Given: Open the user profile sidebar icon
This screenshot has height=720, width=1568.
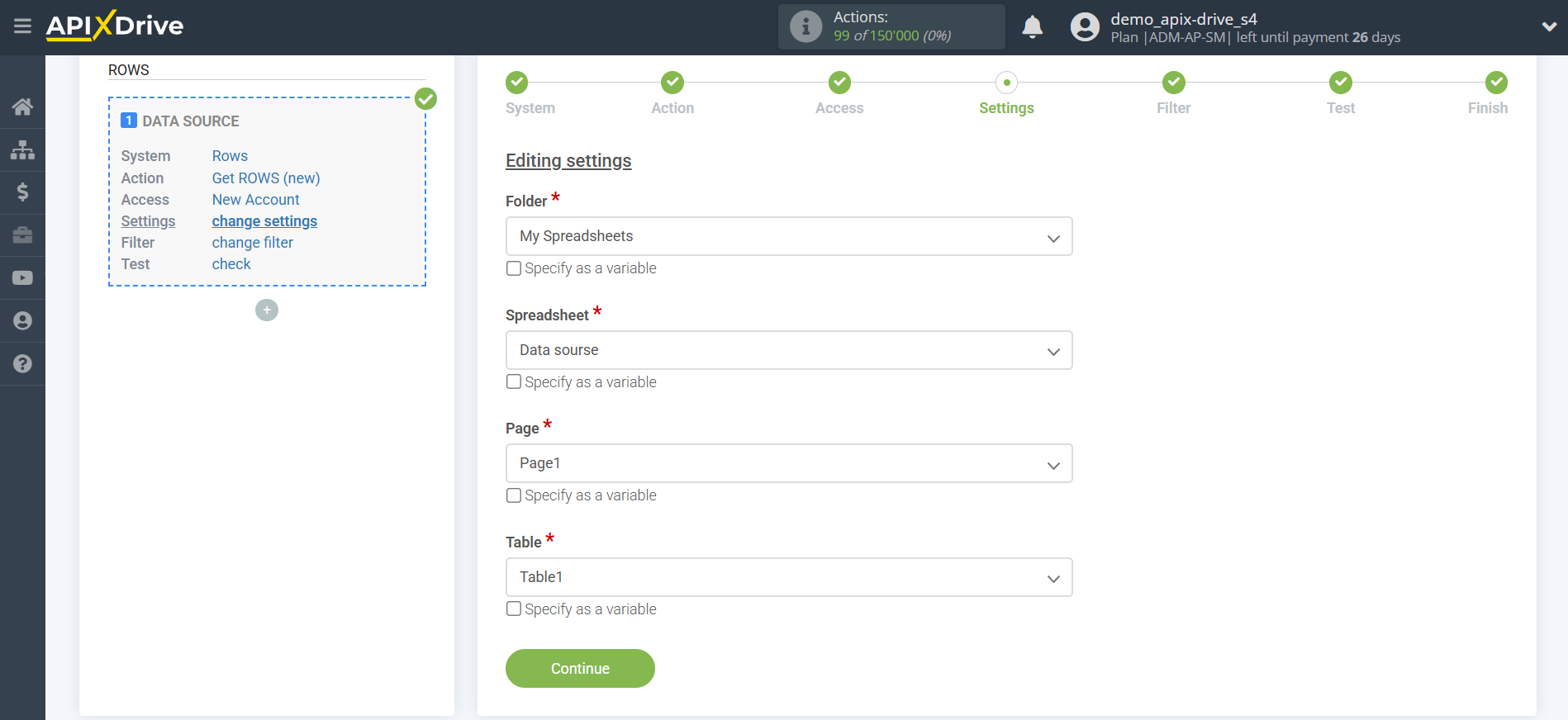Looking at the screenshot, I should (22, 321).
